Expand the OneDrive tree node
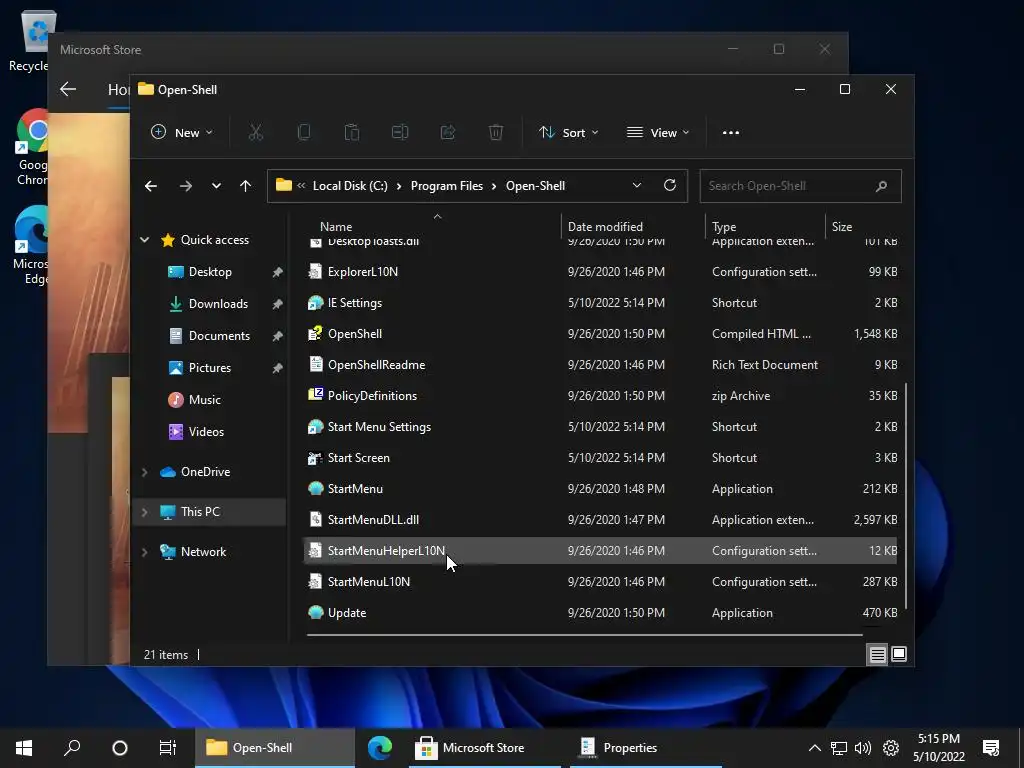 click(x=144, y=472)
